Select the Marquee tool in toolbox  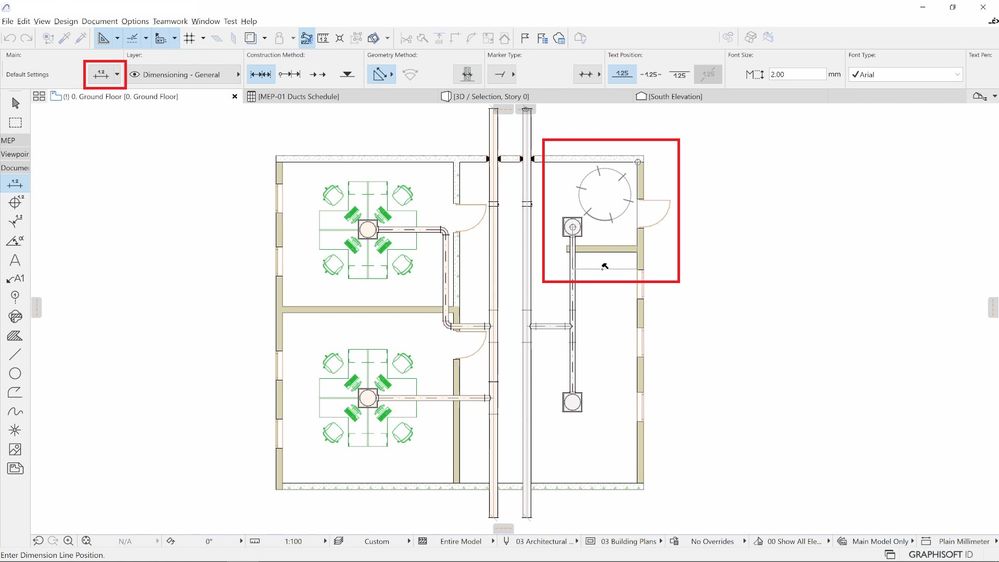pyautogui.click(x=15, y=122)
